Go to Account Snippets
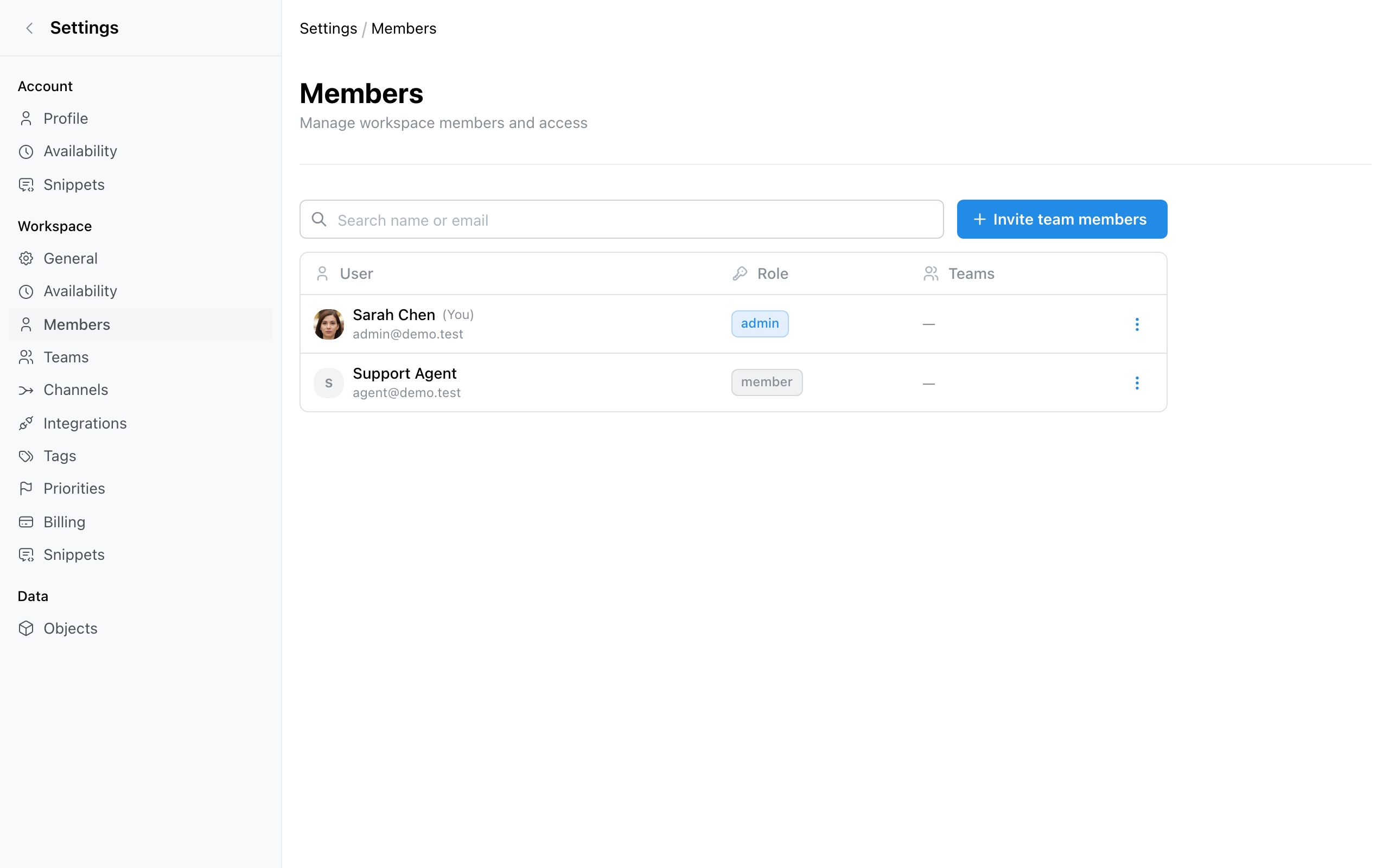This screenshot has width=1389, height=868. click(141, 185)
